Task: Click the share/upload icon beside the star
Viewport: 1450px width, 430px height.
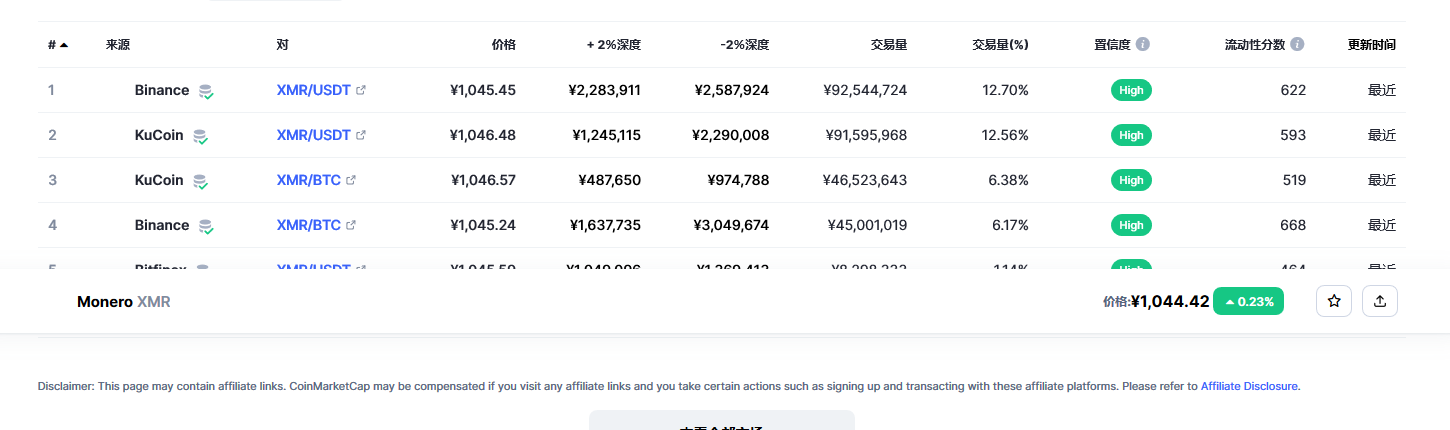Action: 1380,301
